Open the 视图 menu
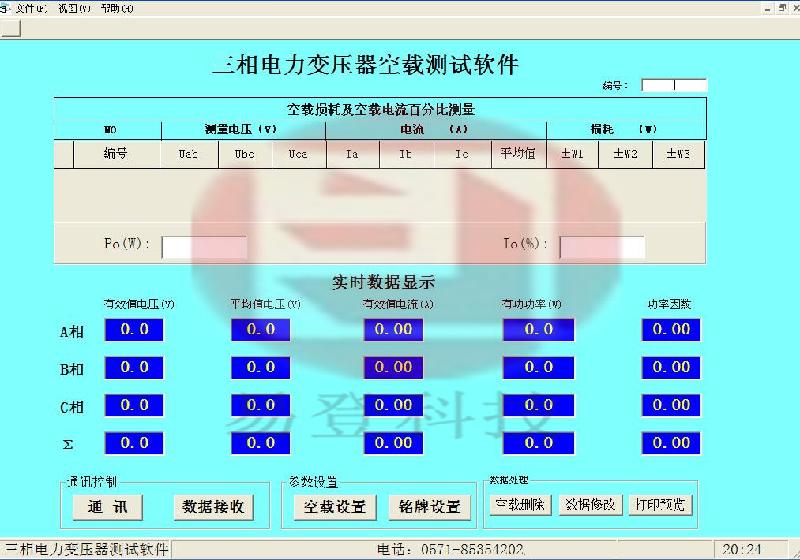This screenshot has width=800, height=560. (74, 9)
